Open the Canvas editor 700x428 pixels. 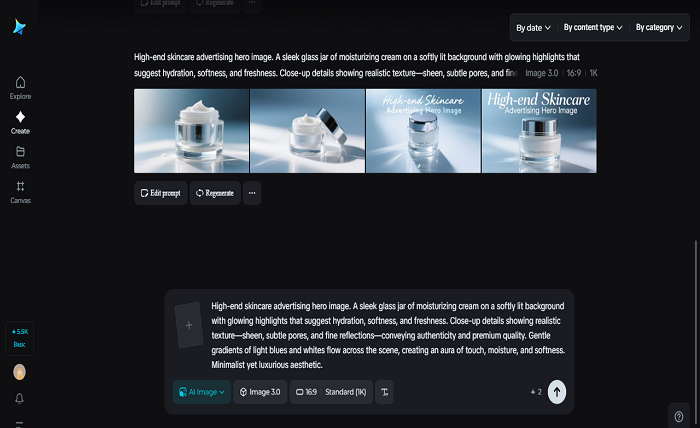point(20,192)
